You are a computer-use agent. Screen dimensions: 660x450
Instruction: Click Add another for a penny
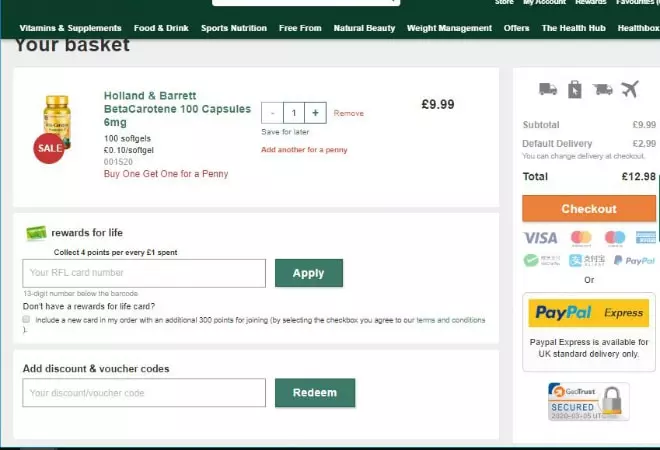[x=304, y=149]
